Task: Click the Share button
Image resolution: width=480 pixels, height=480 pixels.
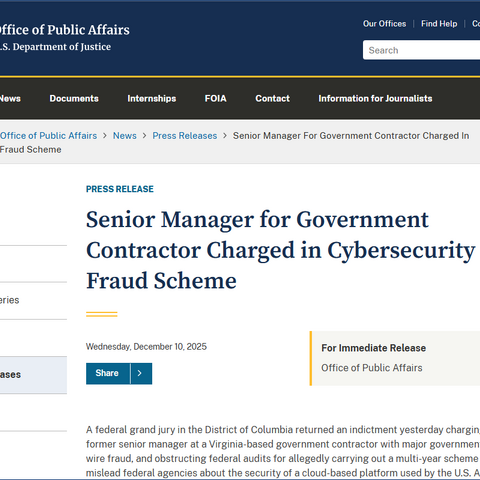Action: pos(108,373)
